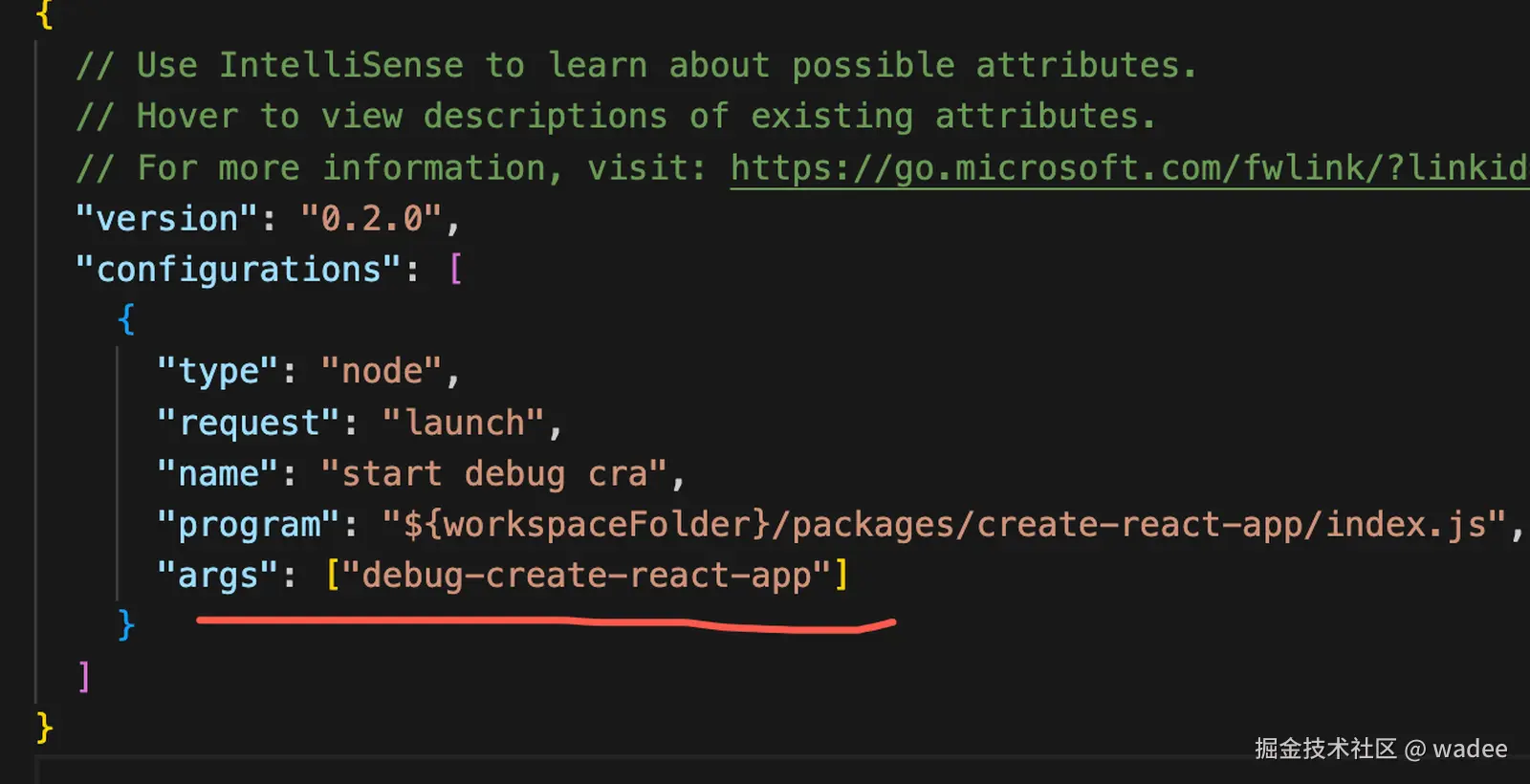Click the "request" property key
The image size is (1530, 784).
(249, 423)
